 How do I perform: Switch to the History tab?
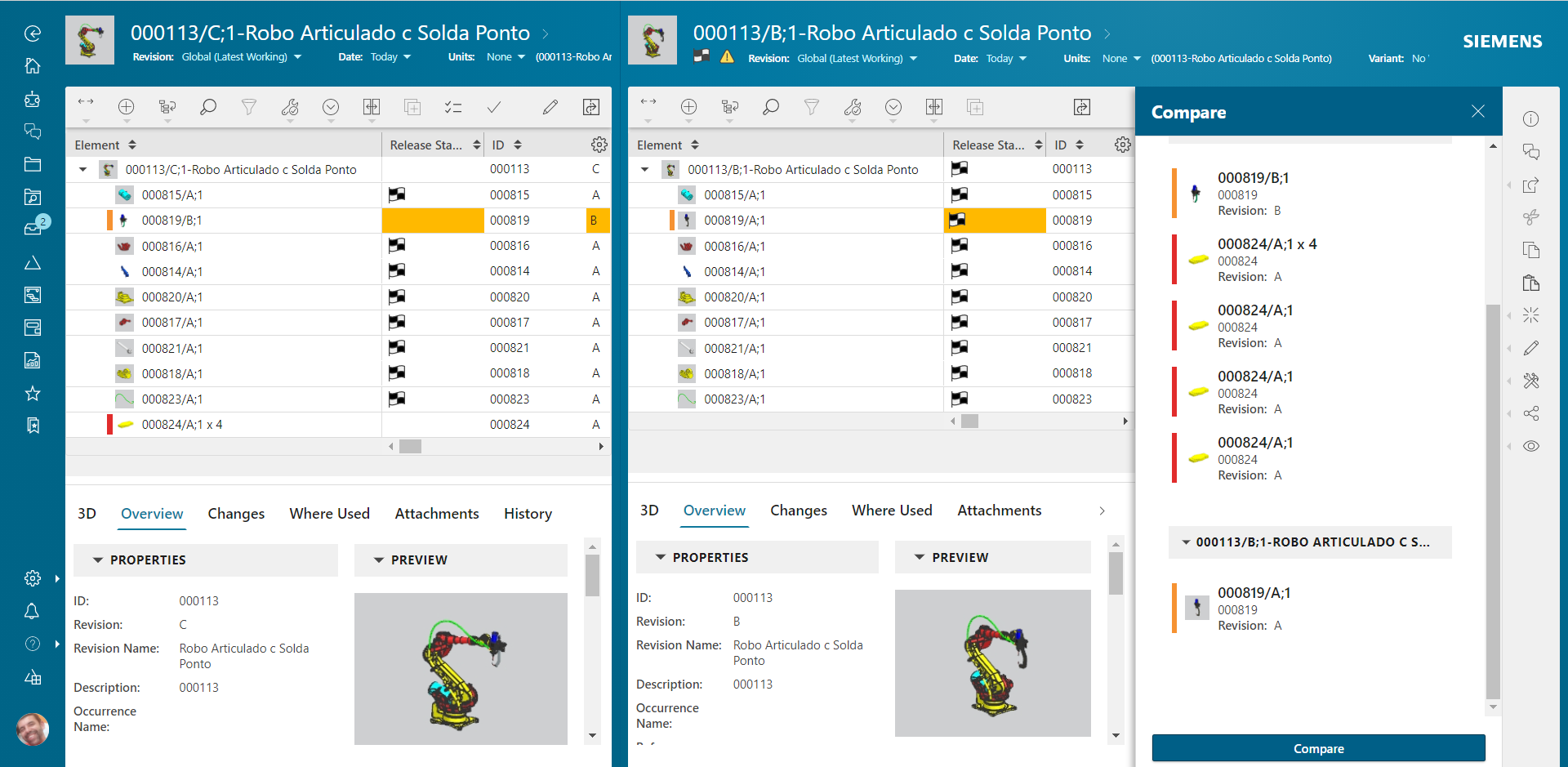click(528, 514)
